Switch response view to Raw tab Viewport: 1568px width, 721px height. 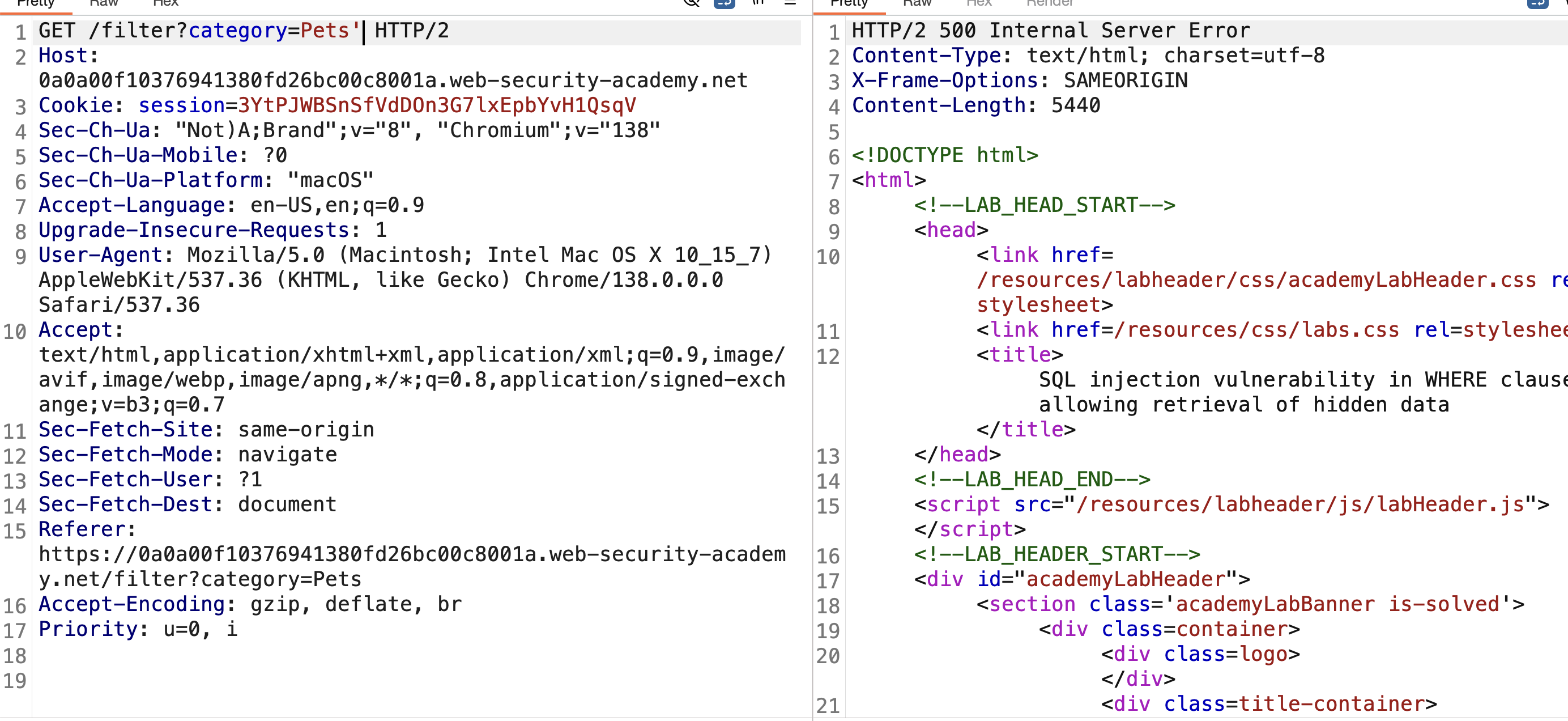point(917,3)
